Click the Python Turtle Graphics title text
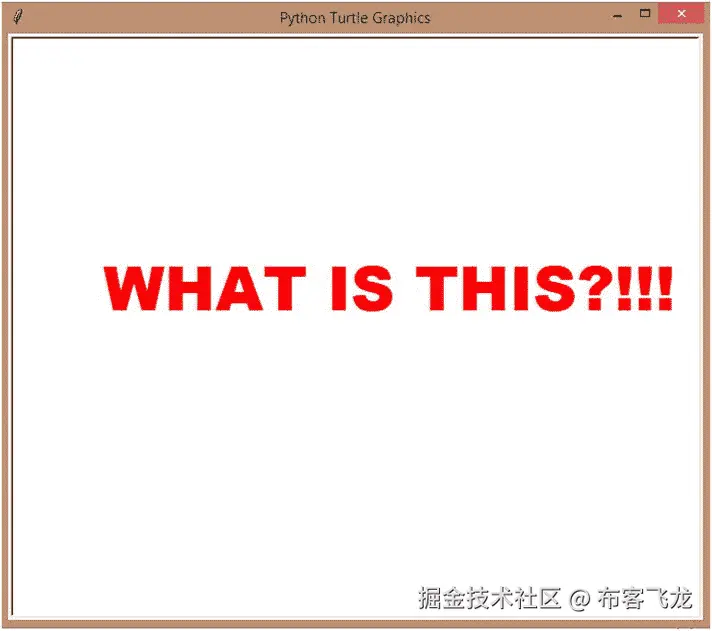 (355, 18)
